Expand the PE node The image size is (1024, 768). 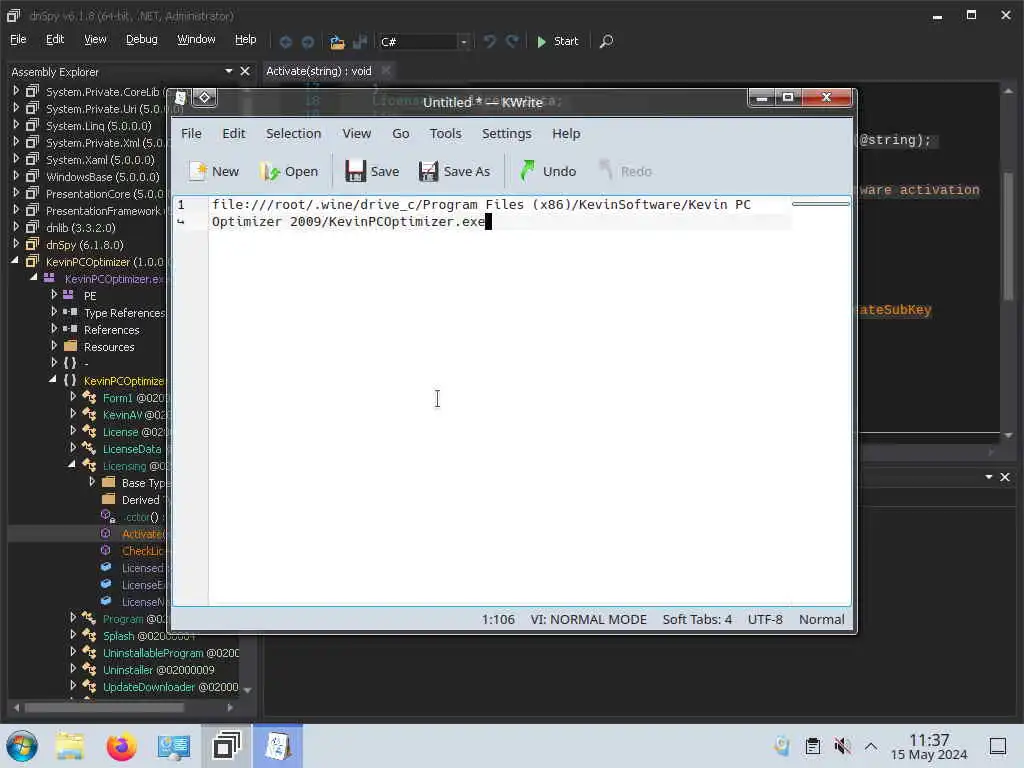(54, 295)
